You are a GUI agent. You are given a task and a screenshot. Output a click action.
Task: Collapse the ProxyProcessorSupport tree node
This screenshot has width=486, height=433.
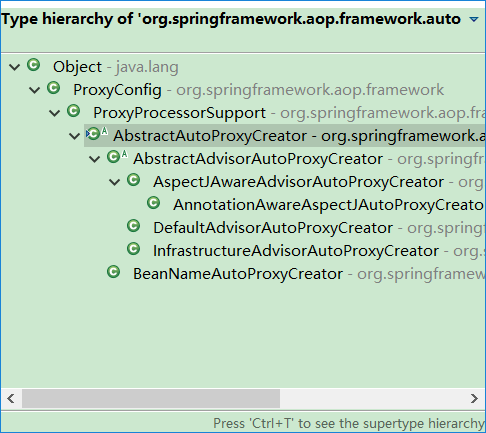[x=55, y=113]
